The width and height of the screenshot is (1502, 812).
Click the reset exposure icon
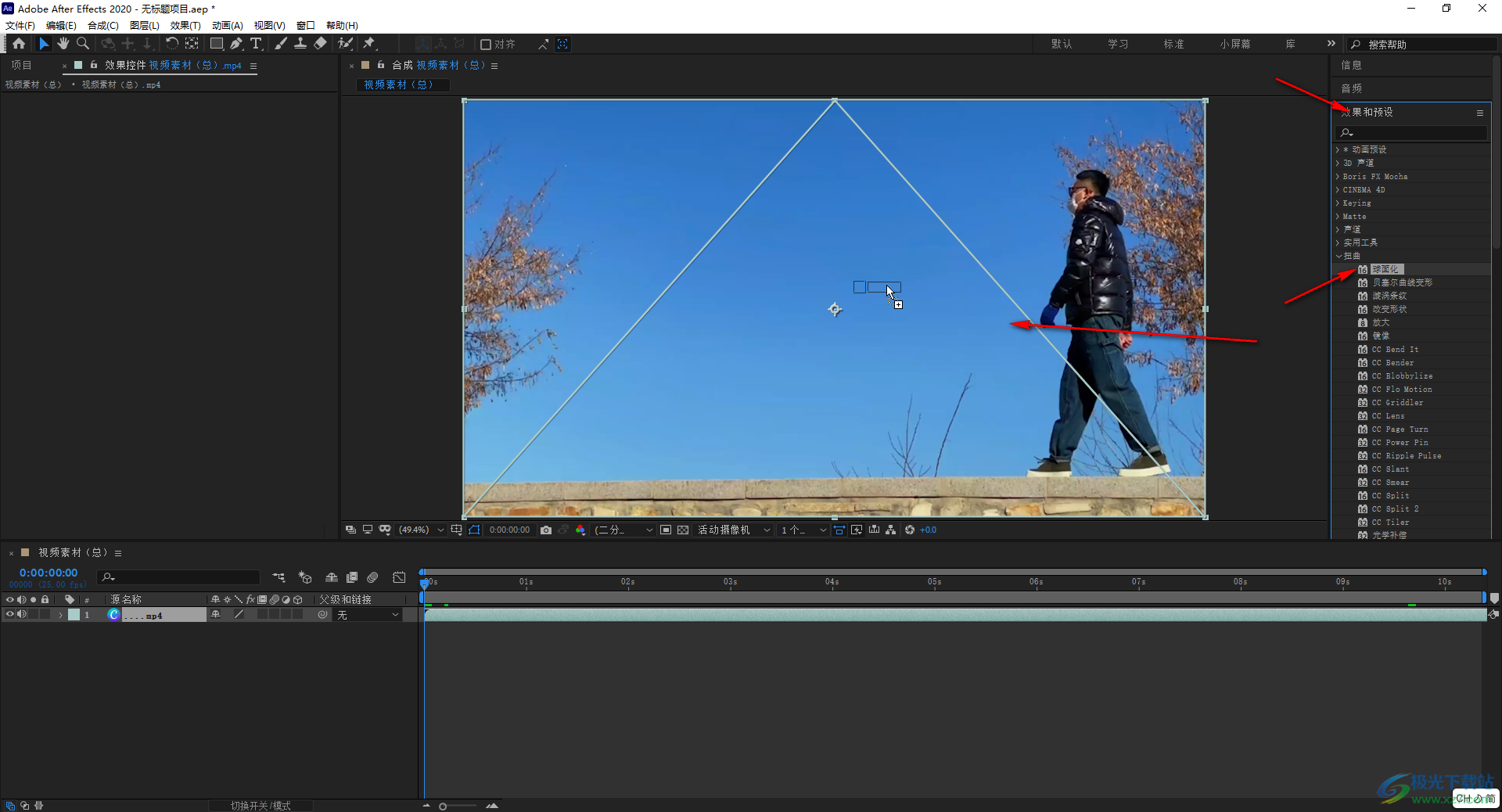pos(910,530)
